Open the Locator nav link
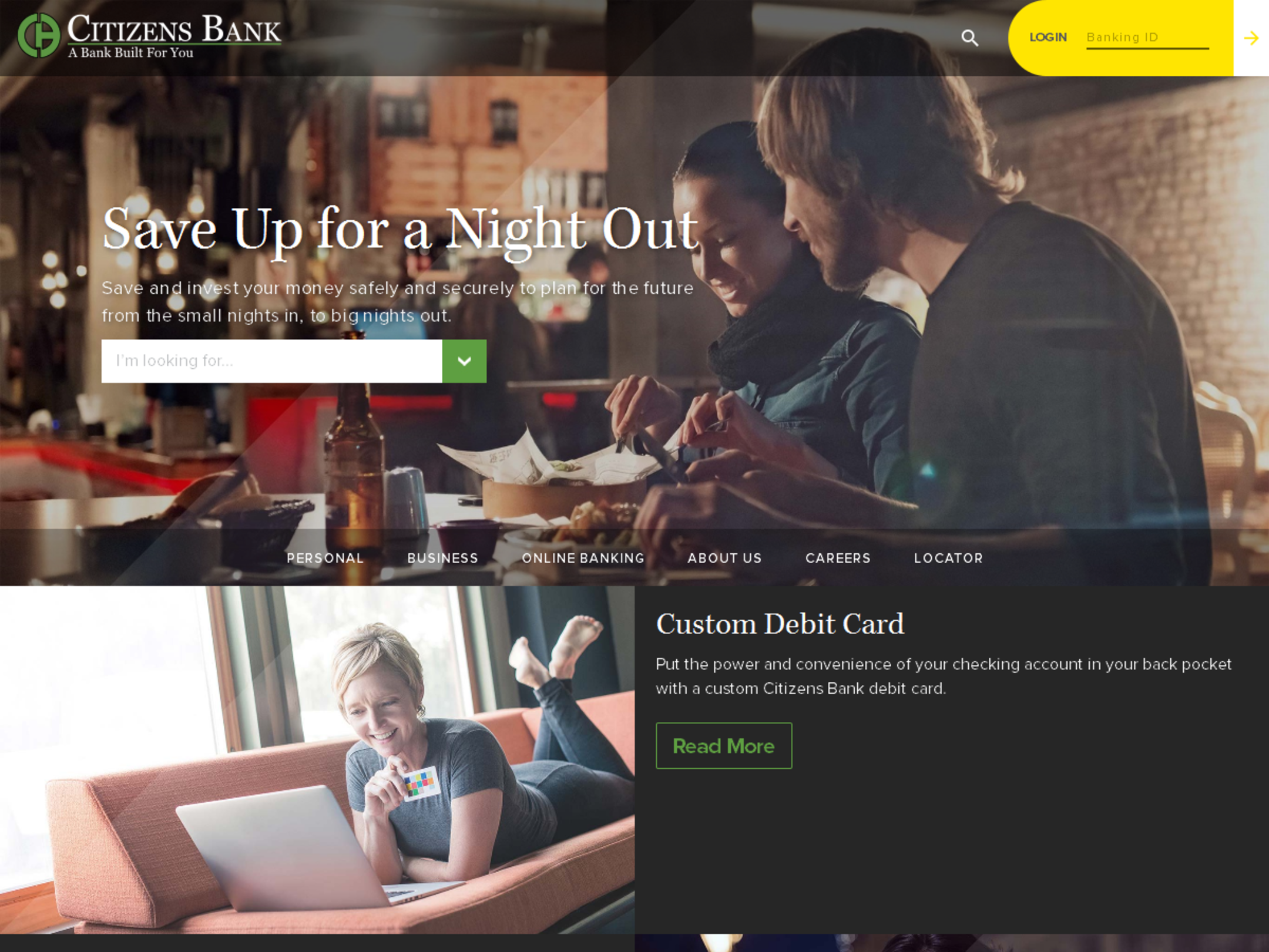1269x952 pixels. [948, 558]
